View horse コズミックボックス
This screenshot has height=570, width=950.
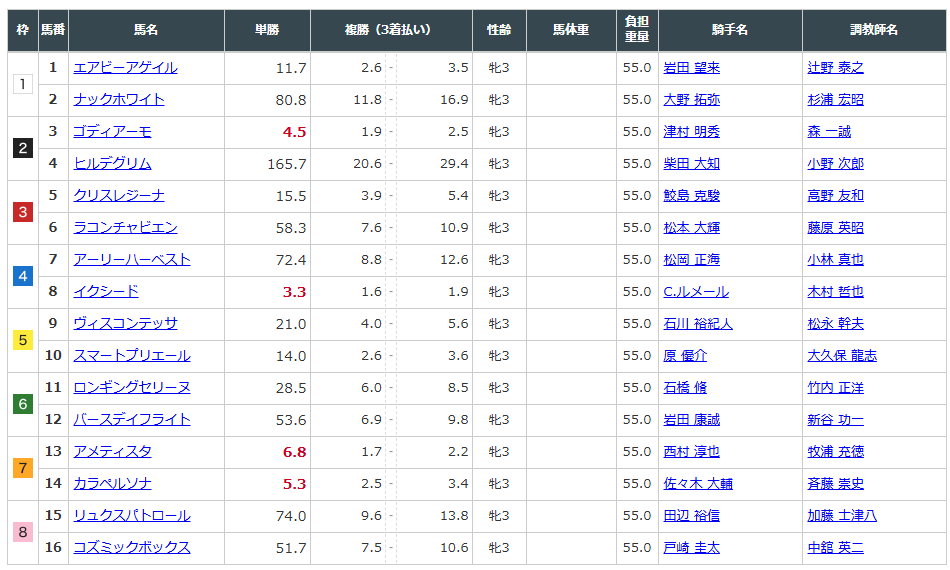coord(131,548)
